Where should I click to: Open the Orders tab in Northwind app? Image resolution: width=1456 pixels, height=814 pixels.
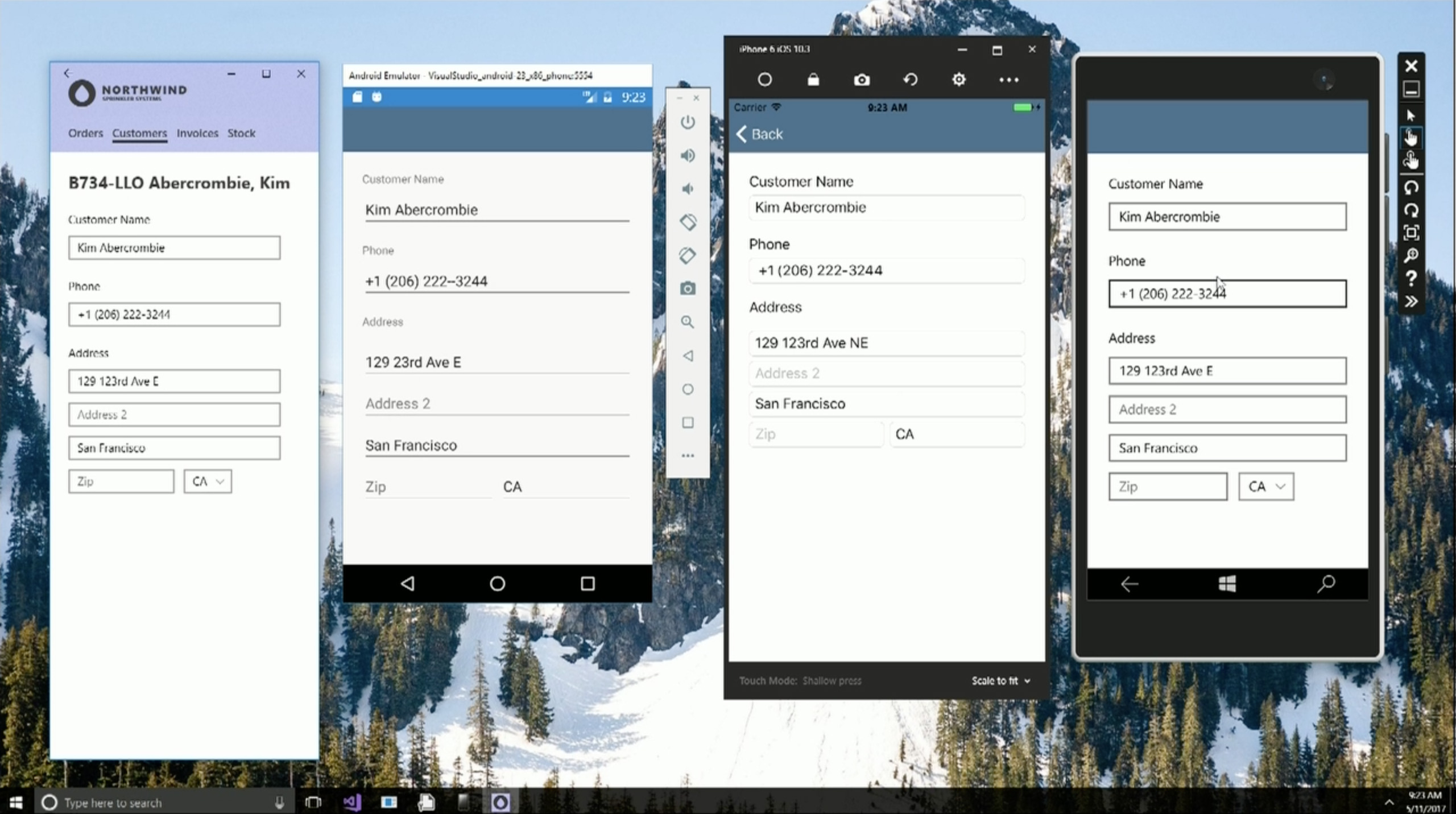pyautogui.click(x=85, y=132)
